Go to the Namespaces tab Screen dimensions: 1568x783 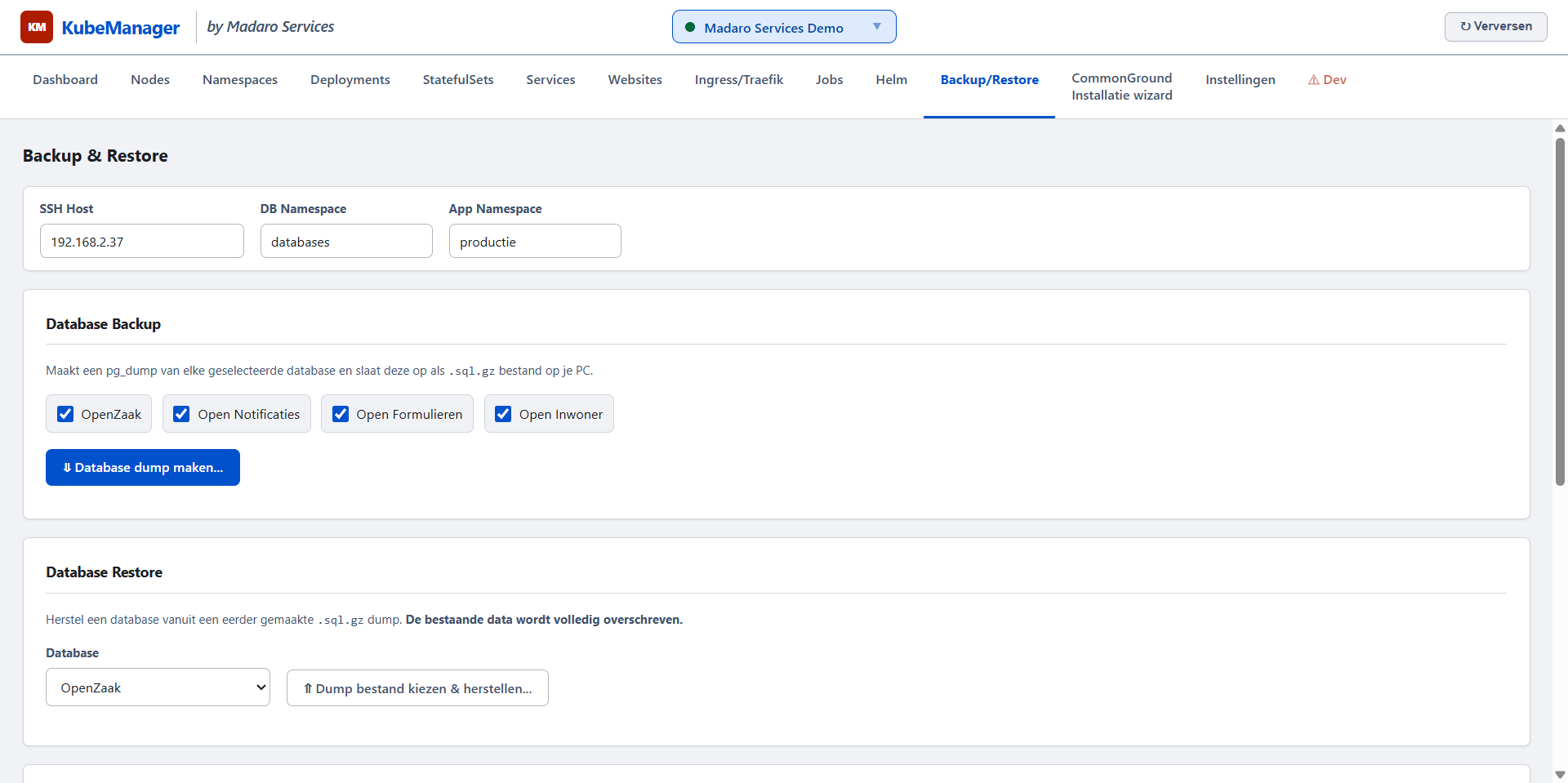coord(240,79)
